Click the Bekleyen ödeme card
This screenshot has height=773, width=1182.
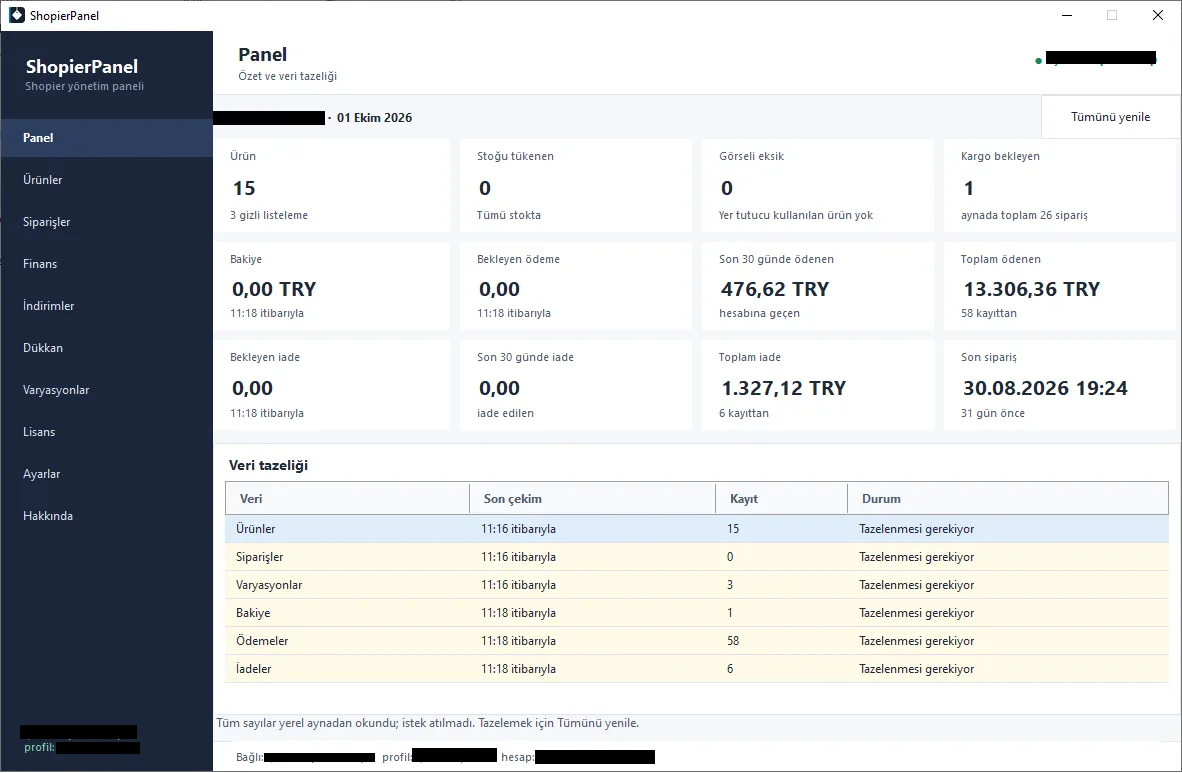click(576, 286)
